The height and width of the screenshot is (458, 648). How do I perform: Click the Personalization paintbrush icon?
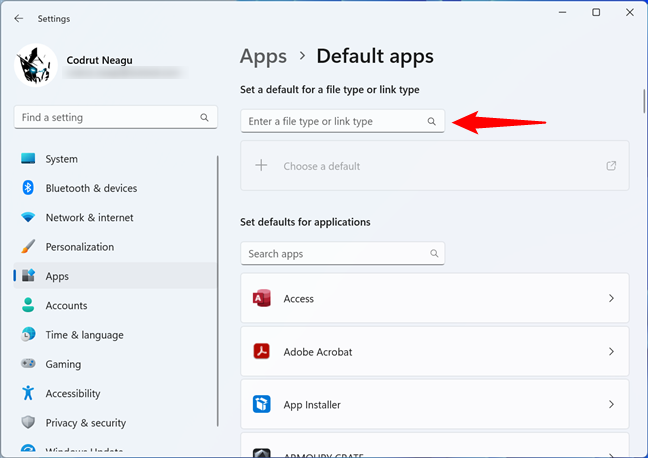coord(28,247)
